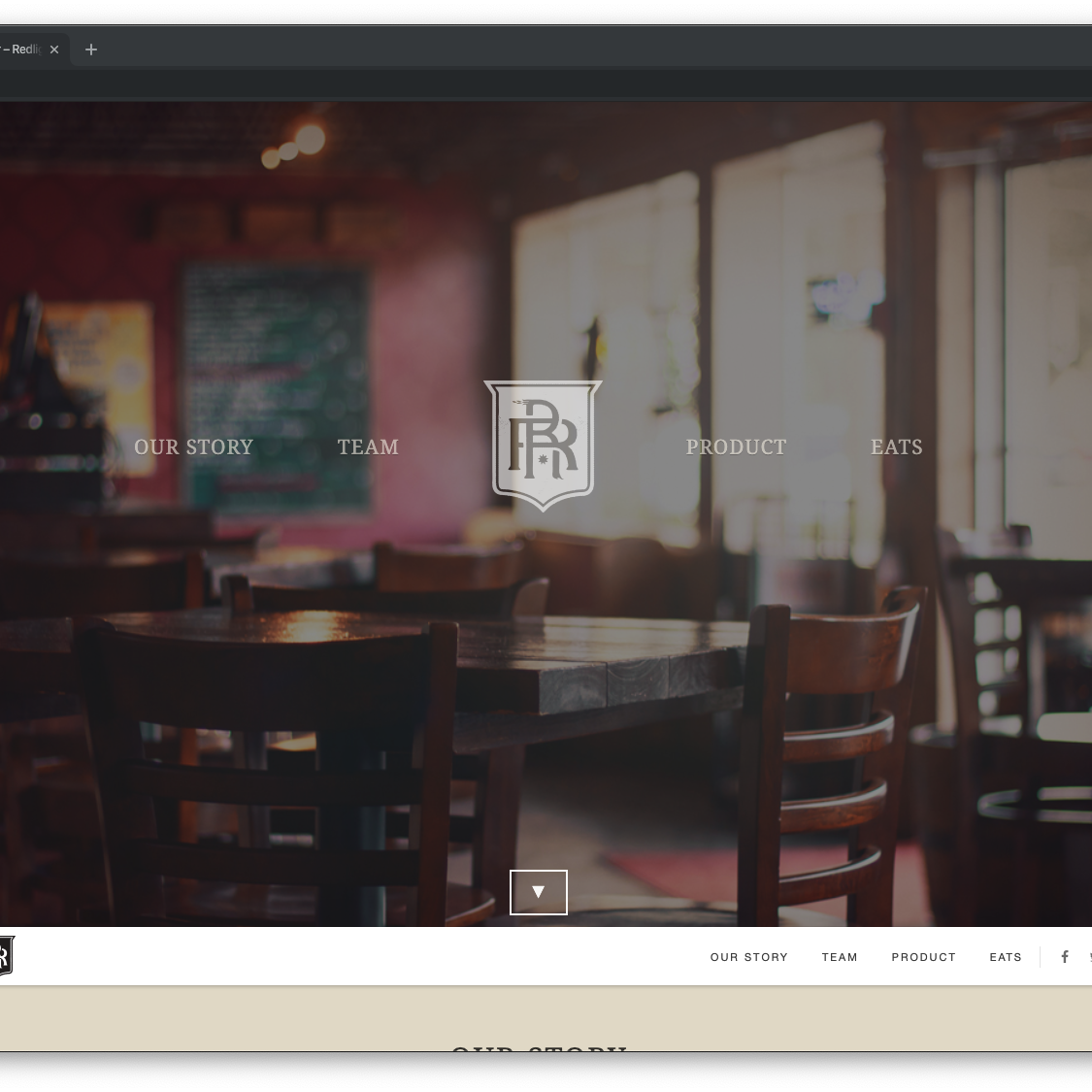Open a new browser tab
Image resolution: width=1092 pixels, height=1092 pixels.
click(91, 50)
